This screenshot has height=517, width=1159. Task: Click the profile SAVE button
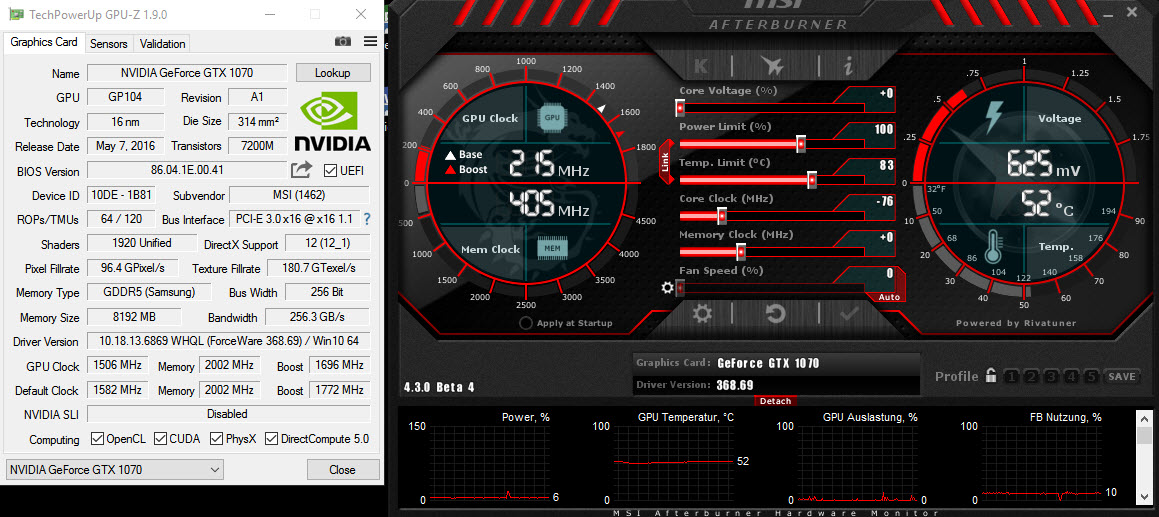[x=1121, y=376]
